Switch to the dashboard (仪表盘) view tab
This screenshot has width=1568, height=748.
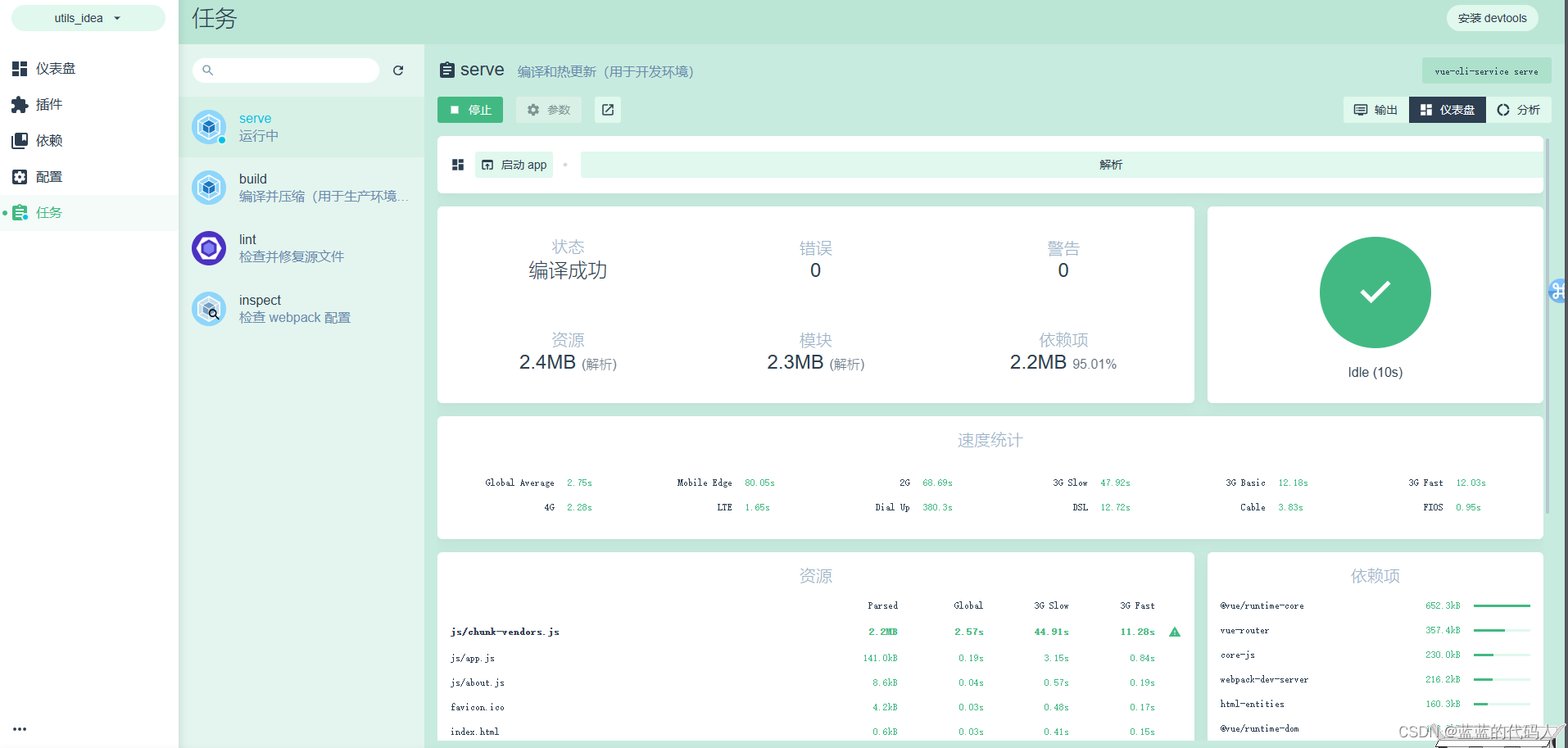click(x=1448, y=110)
